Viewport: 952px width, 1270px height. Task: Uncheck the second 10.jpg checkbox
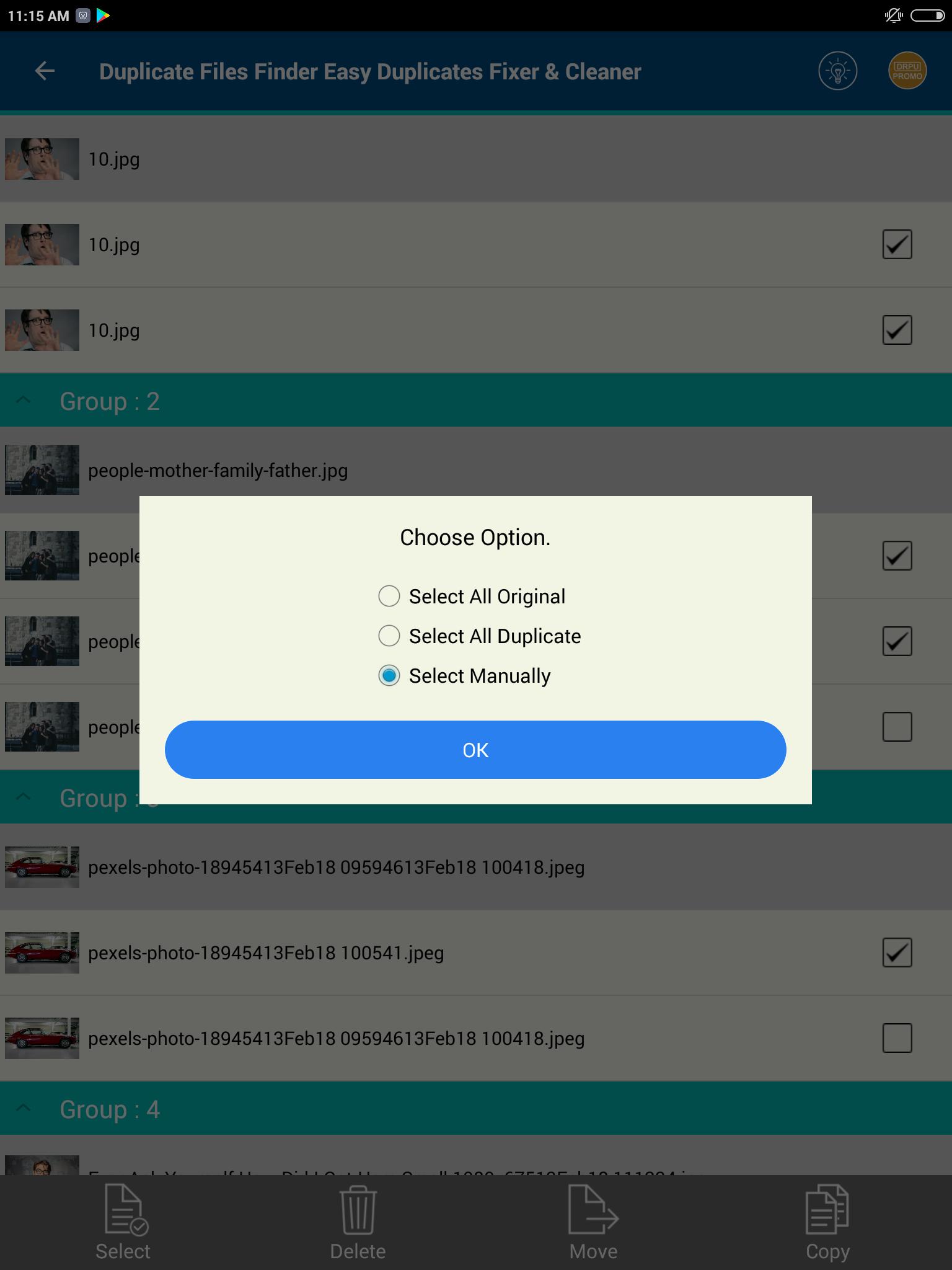pos(897,244)
